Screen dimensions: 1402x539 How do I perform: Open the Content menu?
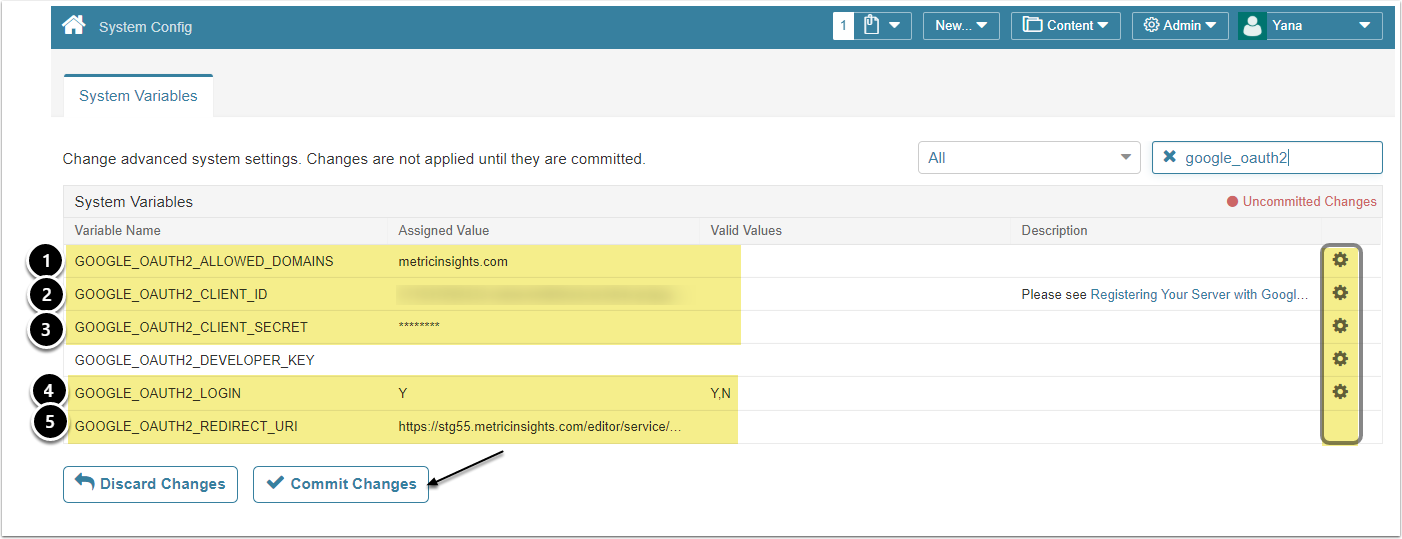click(x=1066, y=26)
